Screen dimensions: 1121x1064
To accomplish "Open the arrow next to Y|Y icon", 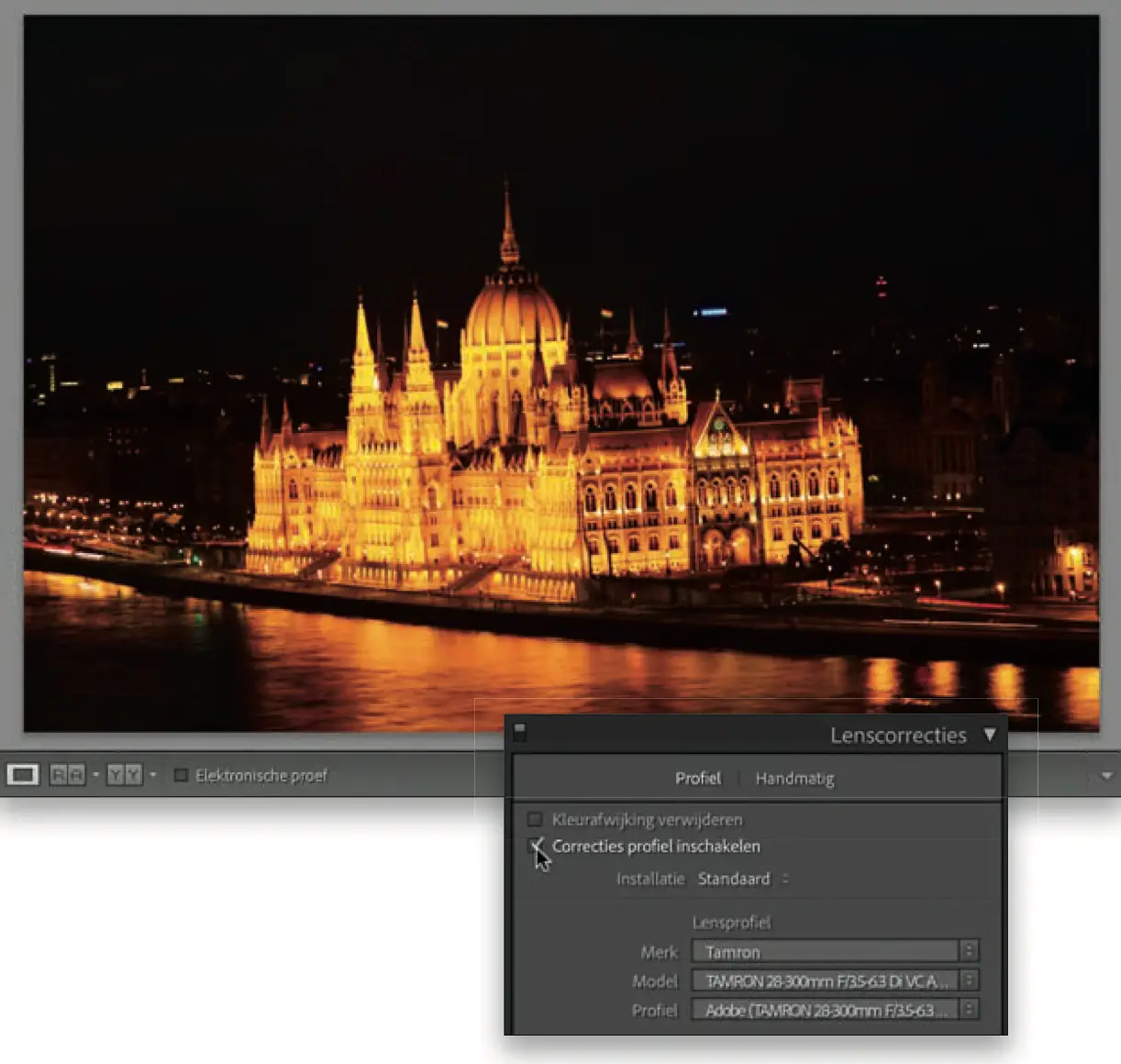I will (x=152, y=775).
